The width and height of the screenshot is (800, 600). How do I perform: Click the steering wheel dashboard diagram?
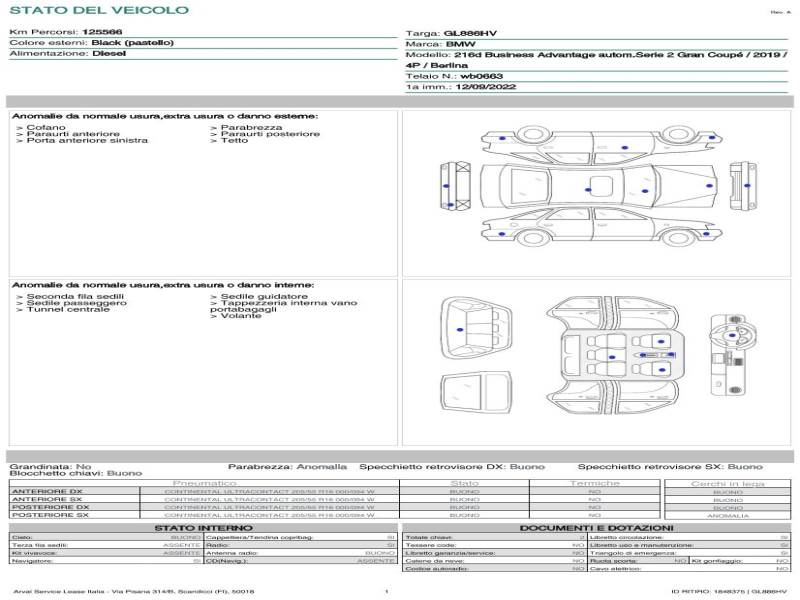pyautogui.click(x=731, y=355)
